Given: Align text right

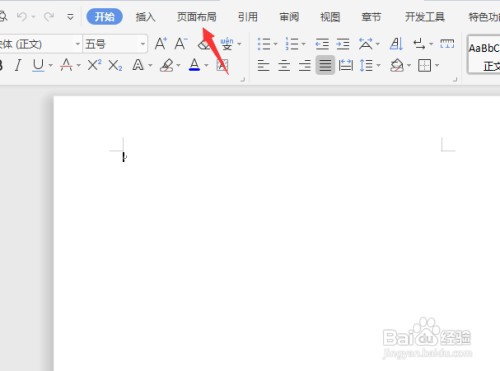Looking at the screenshot, I should pyautogui.click(x=305, y=65).
